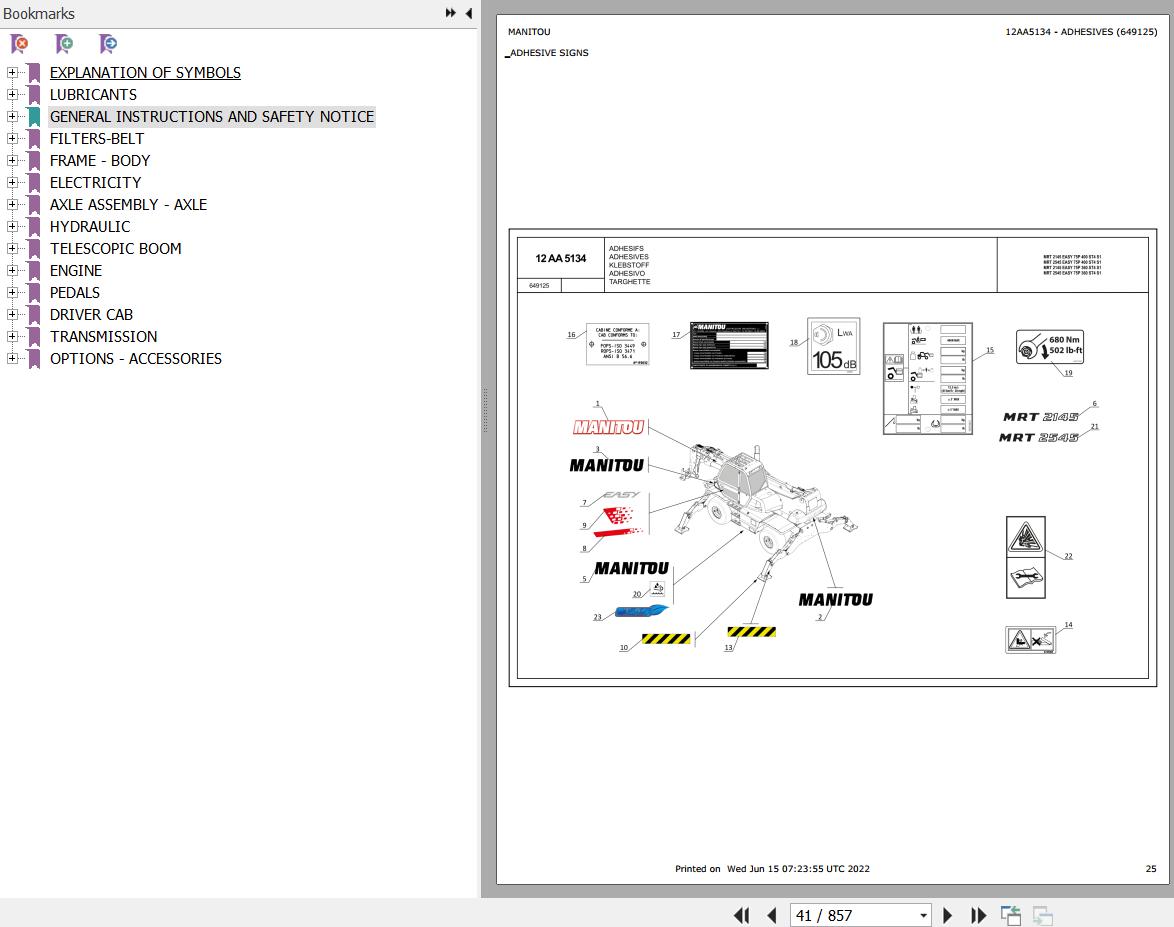Select the FRAME - BODY bookmark
This screenshot has width=1174, height=927.
point(100,160)
